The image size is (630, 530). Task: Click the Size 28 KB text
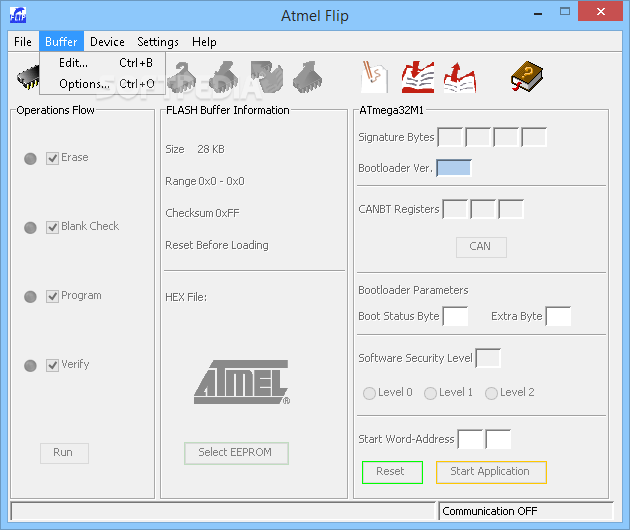pos(195,149)
